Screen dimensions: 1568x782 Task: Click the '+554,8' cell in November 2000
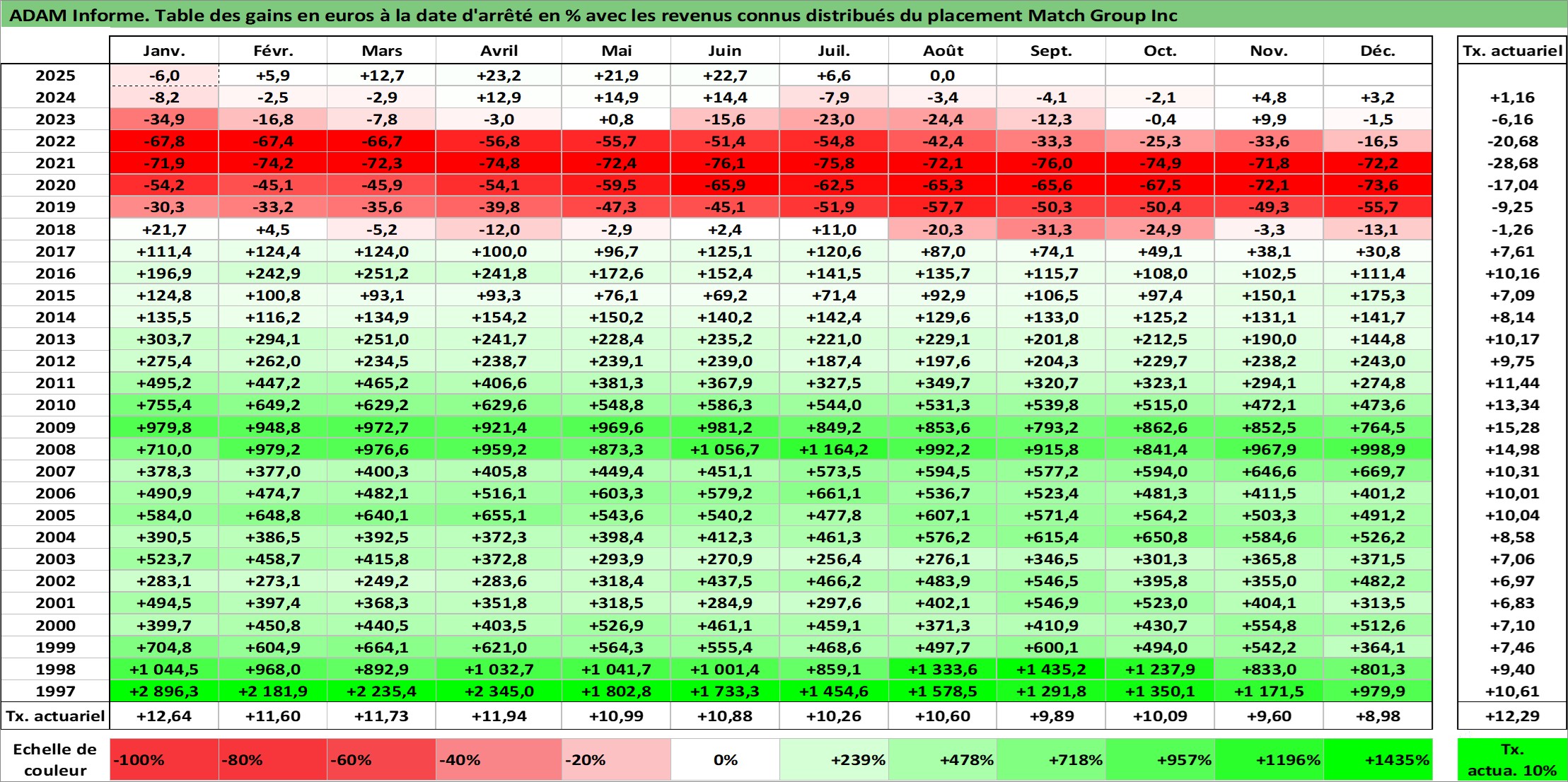tap(1269, 625)
